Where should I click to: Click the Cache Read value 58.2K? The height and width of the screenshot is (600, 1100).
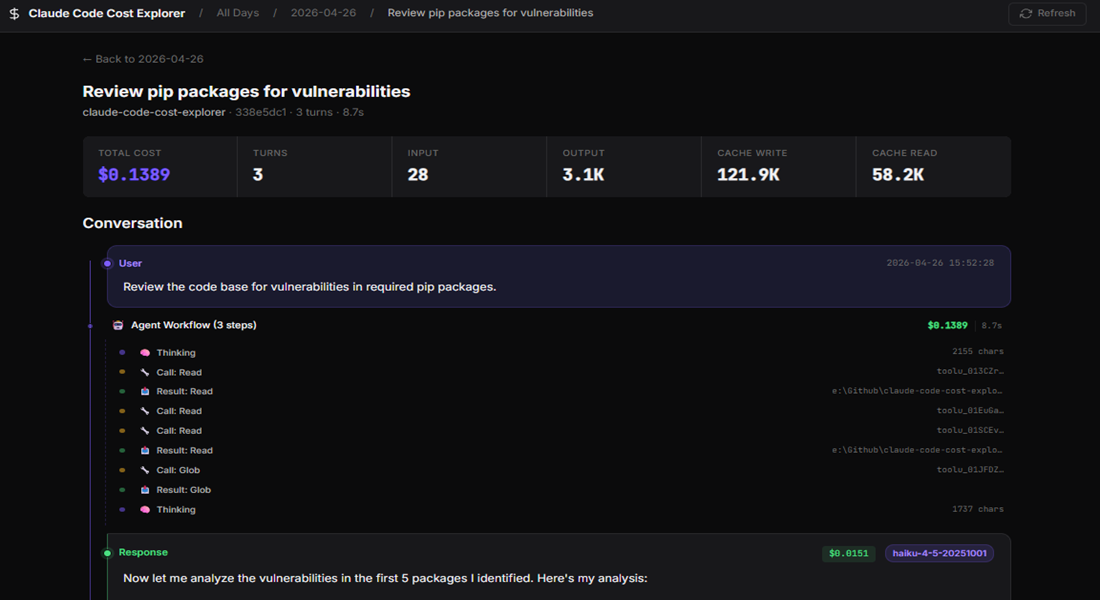[898, 175]
